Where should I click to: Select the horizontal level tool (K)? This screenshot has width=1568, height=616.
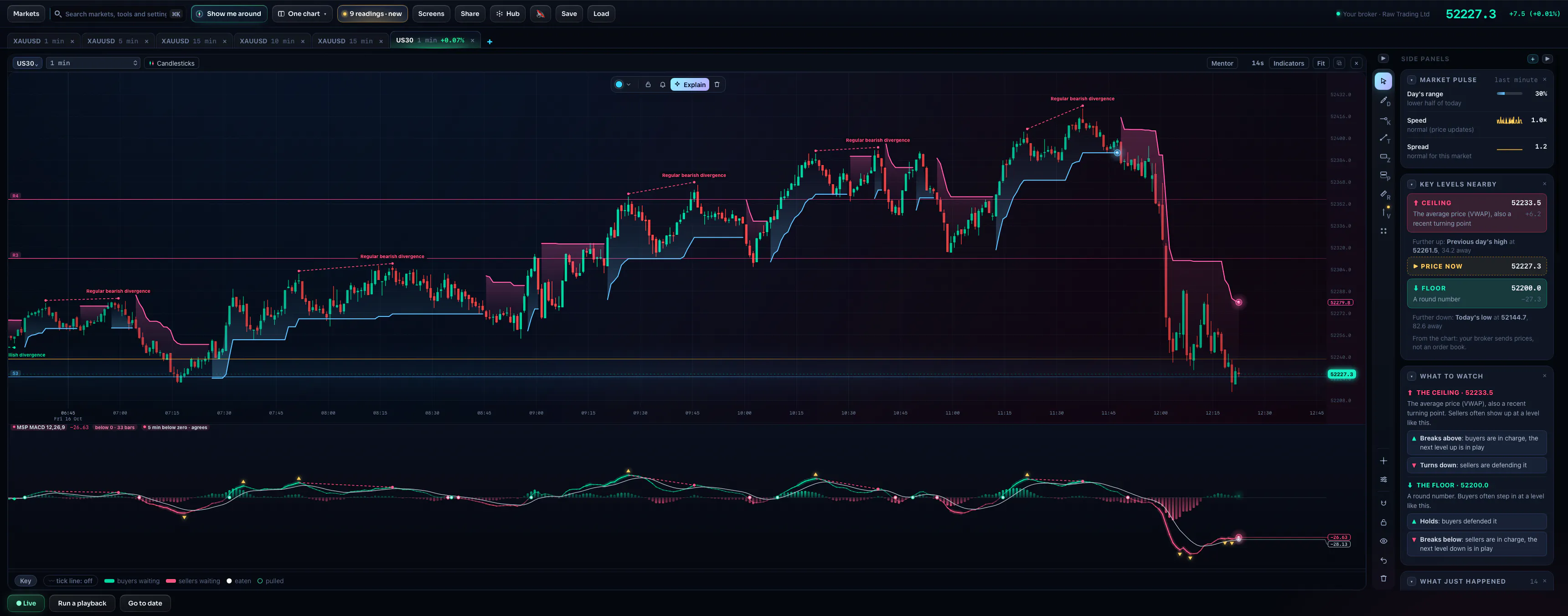[1383, 120]
